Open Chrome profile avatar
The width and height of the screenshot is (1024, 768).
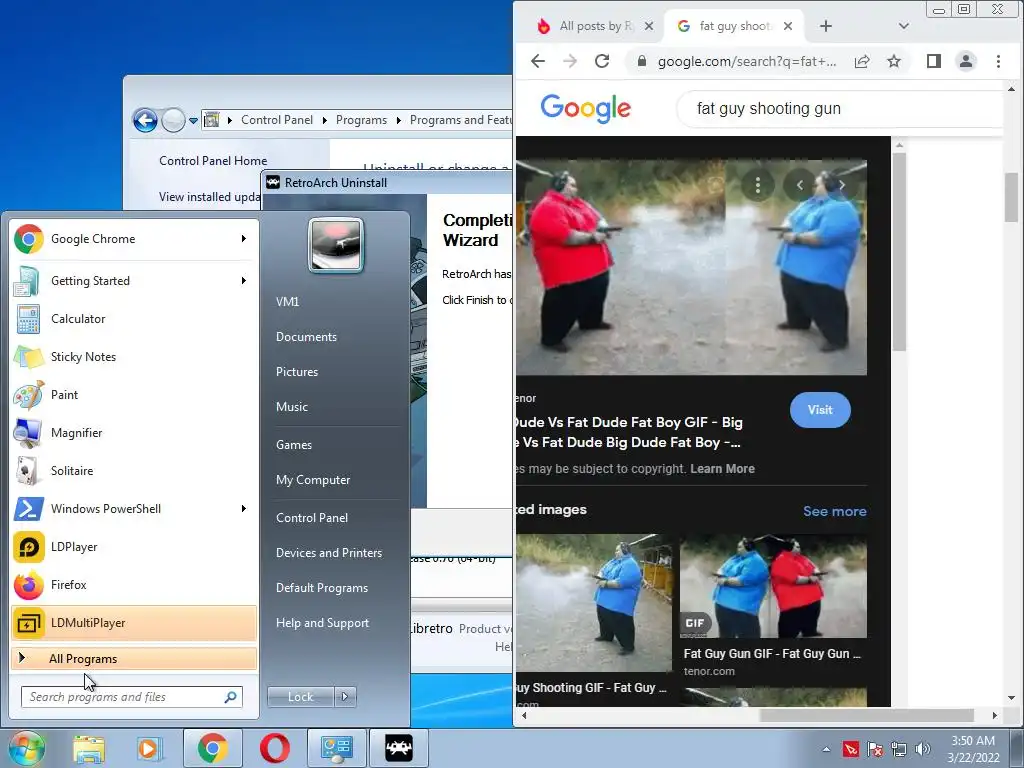tap(966, 61)
